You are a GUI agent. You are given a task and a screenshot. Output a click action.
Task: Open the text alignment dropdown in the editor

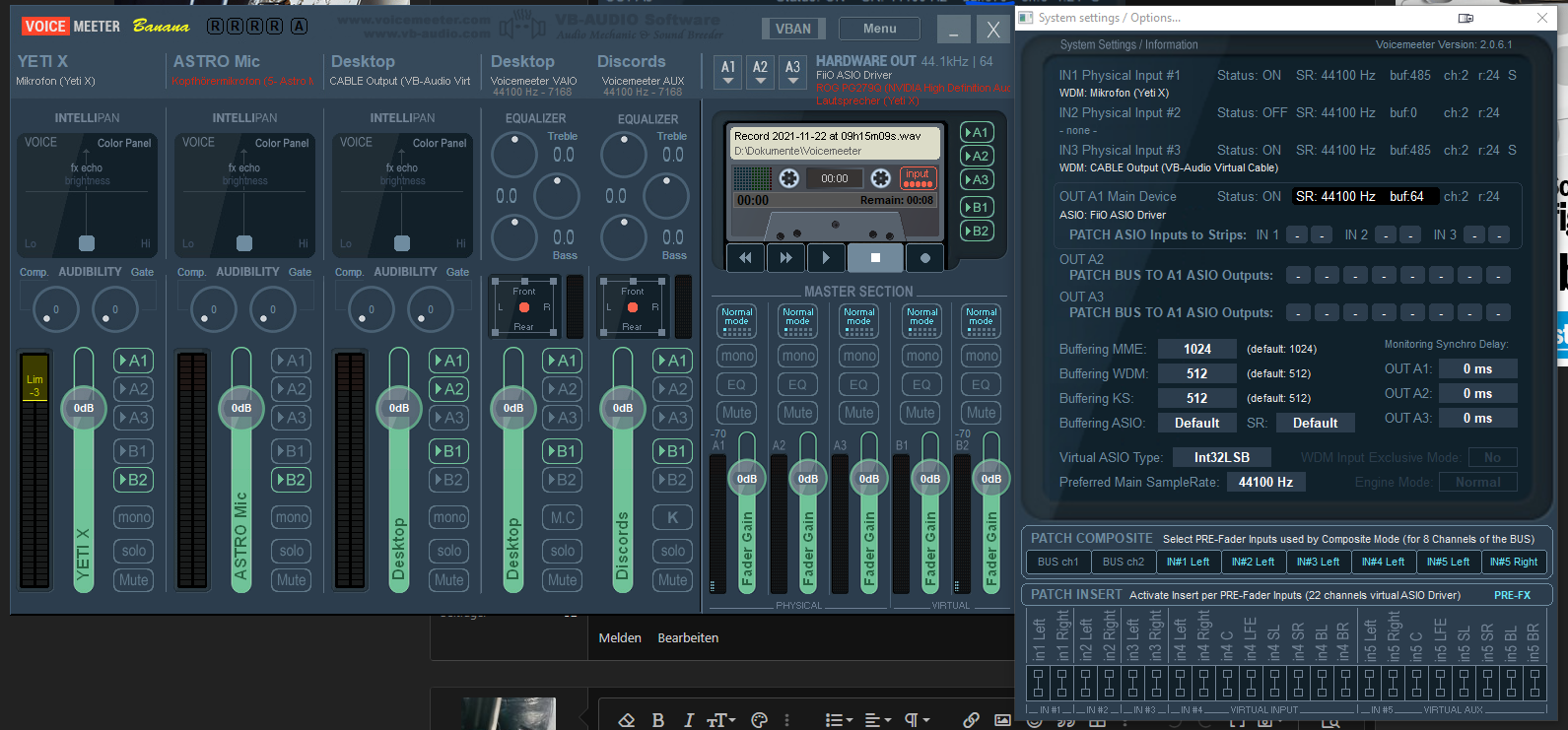point(877,720)
